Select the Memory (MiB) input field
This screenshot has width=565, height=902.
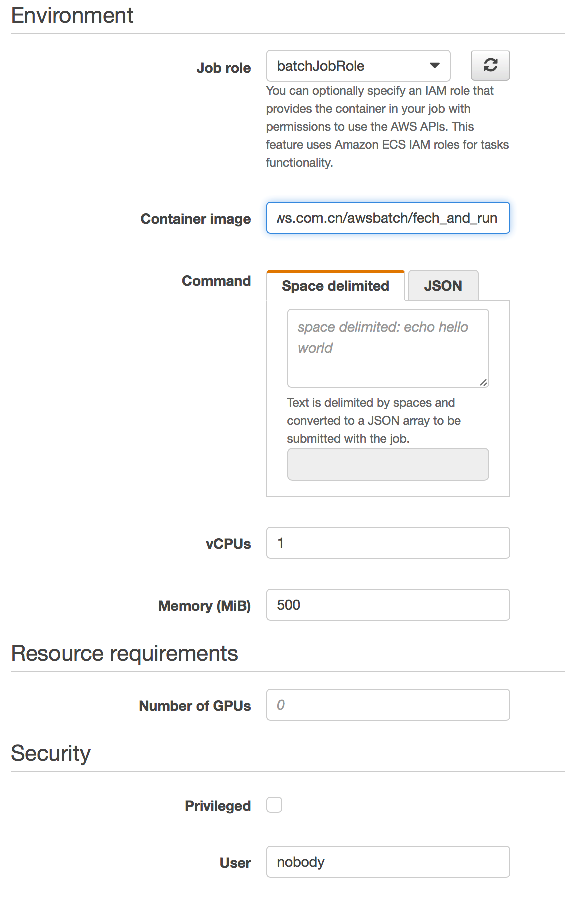[388, 605]
